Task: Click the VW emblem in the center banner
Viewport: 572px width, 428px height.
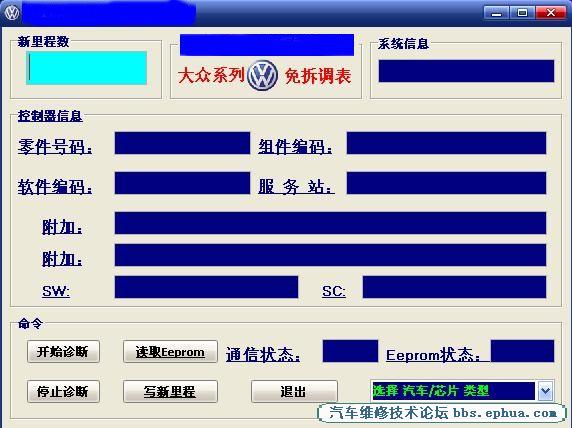Action: [262, 76]
